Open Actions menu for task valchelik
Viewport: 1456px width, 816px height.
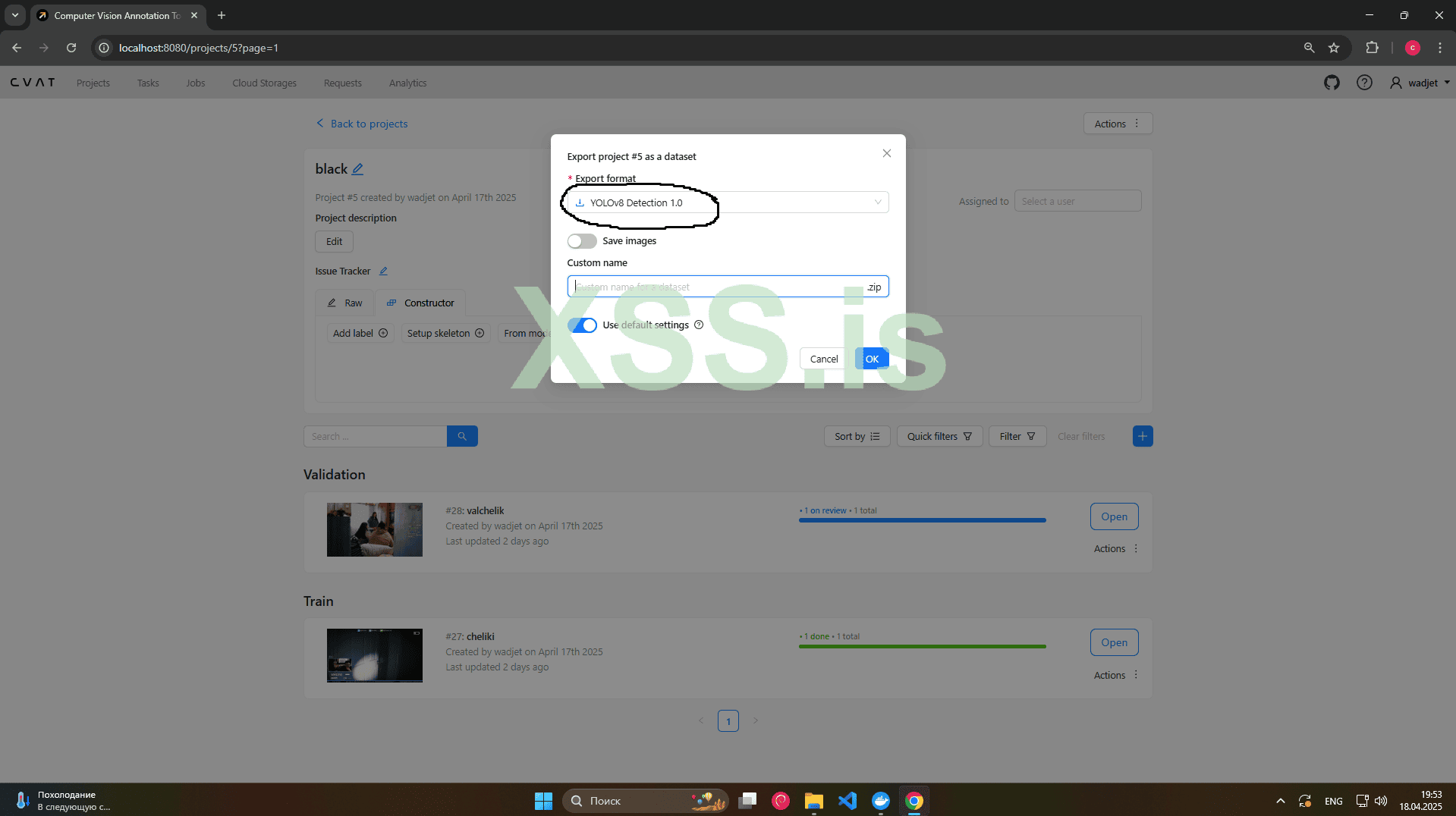[1116, 548]
